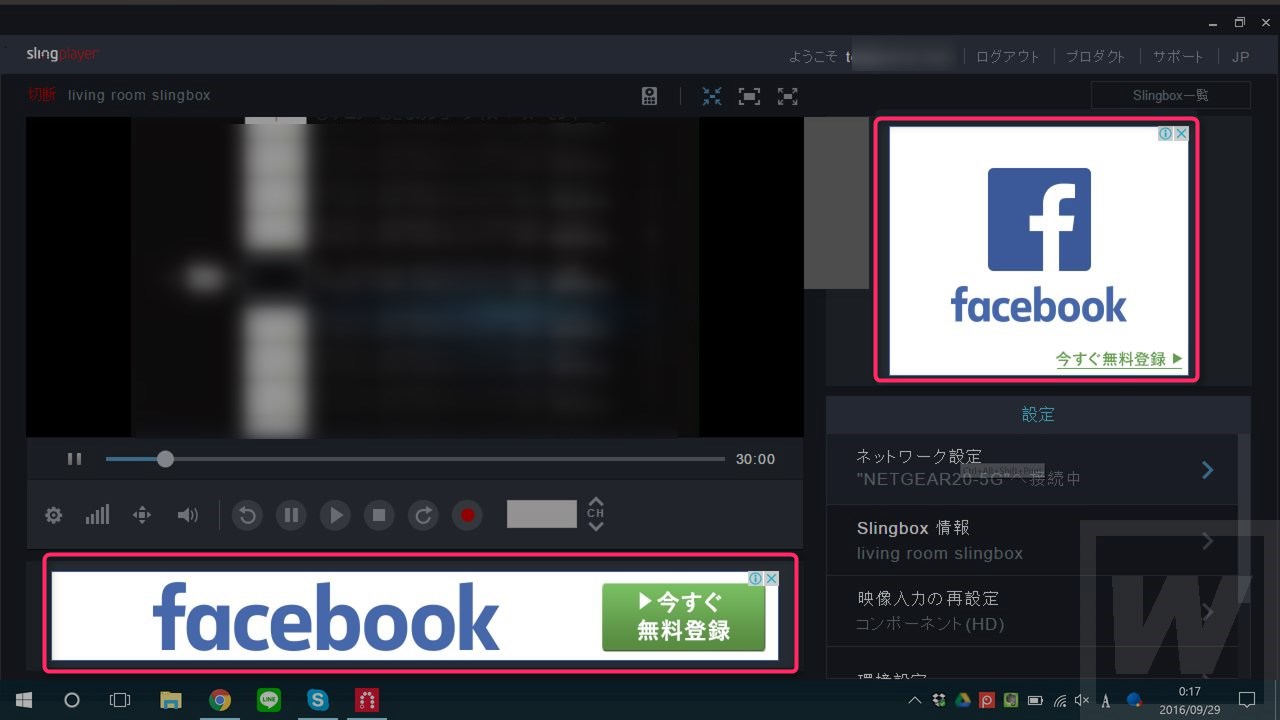Click the Evernote tray icon
Image resolution: width=1280 pixels, height=720 pixels.
click(x=1011, y=700)
